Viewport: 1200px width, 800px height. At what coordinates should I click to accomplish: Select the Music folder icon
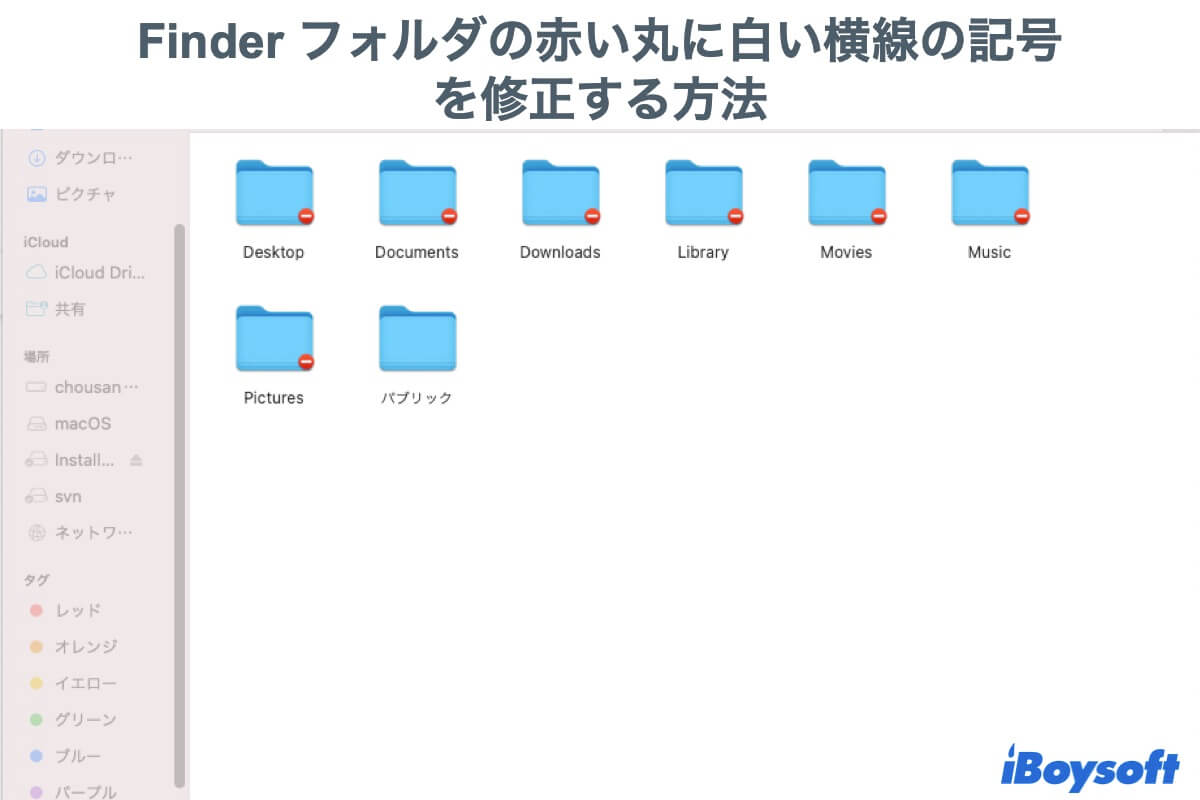click(990, 193)
